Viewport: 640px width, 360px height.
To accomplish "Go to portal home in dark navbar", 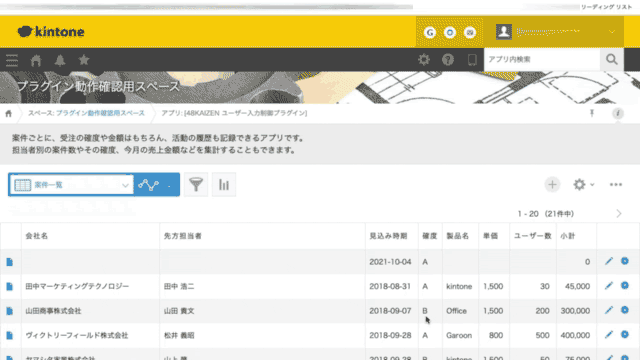I will [36, 60].
